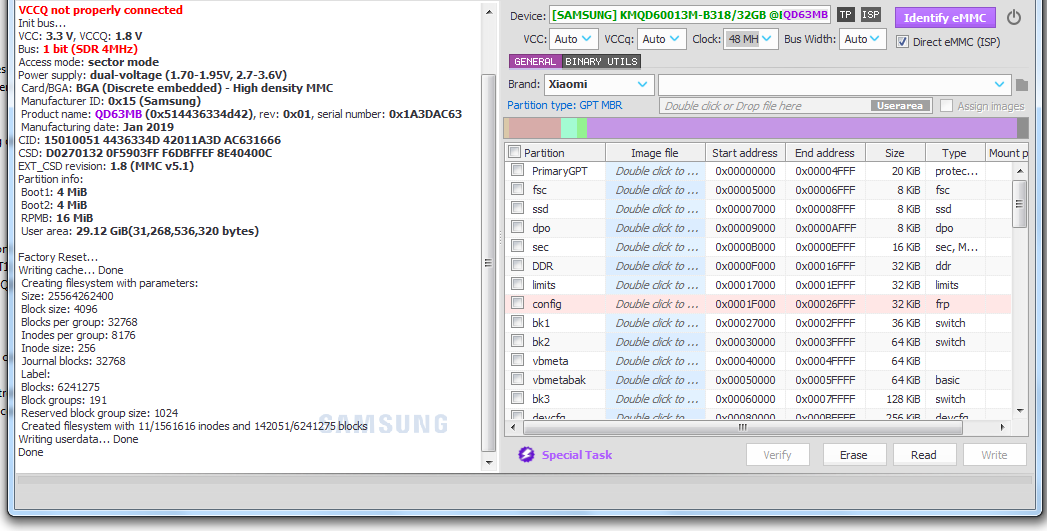The height and width of the screenshot is (531, 1047).
Task: Click the CID value line in log
Action: point(150,140)
